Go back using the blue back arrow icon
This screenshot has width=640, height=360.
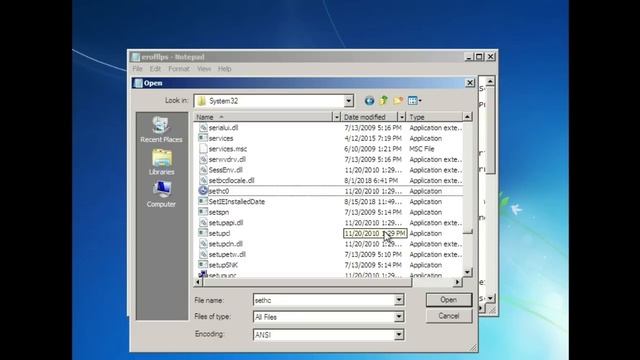pos(369,100)
